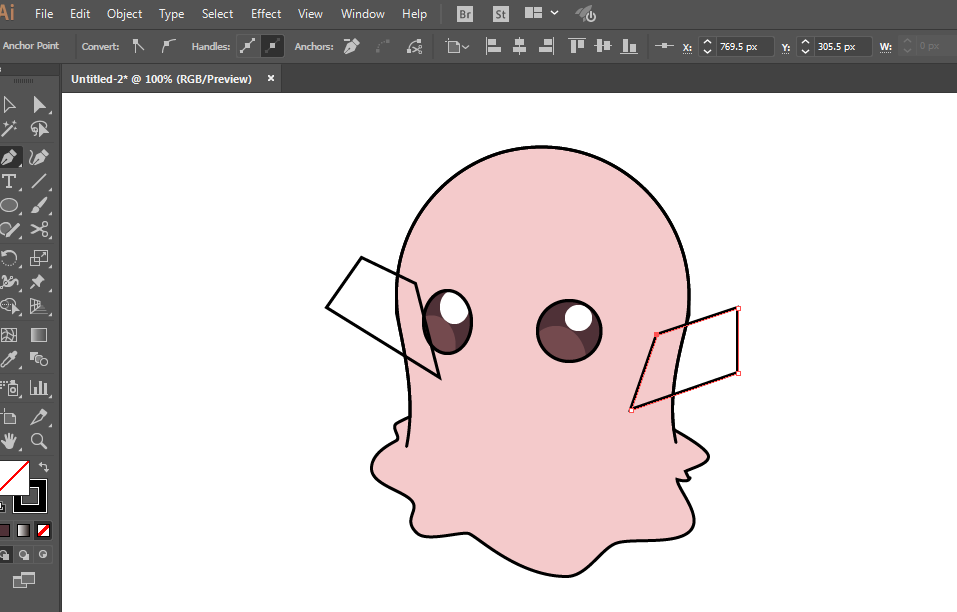This screenshot has height=612, width=957.
Task: Toggle show handles for multiple selected anchors
Action: coord(247,46)
